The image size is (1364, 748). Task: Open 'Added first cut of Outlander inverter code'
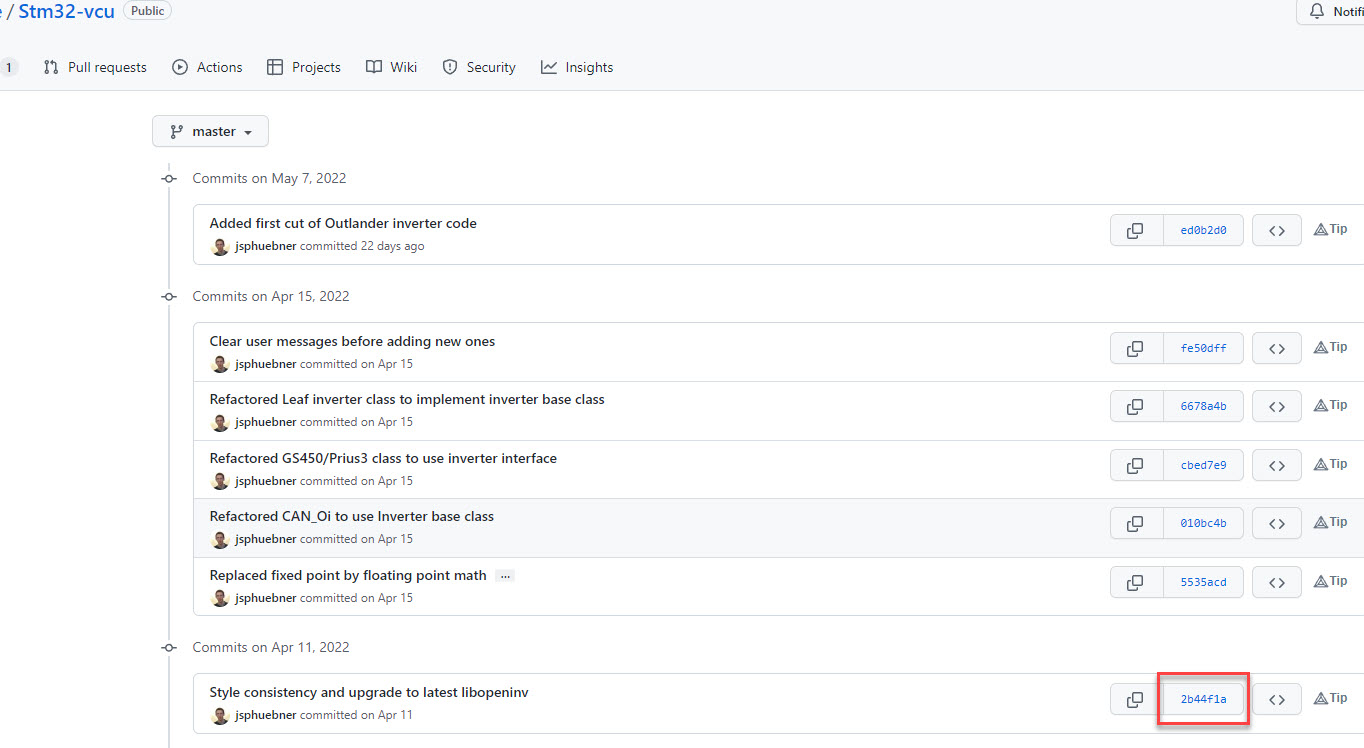[343, 223]
